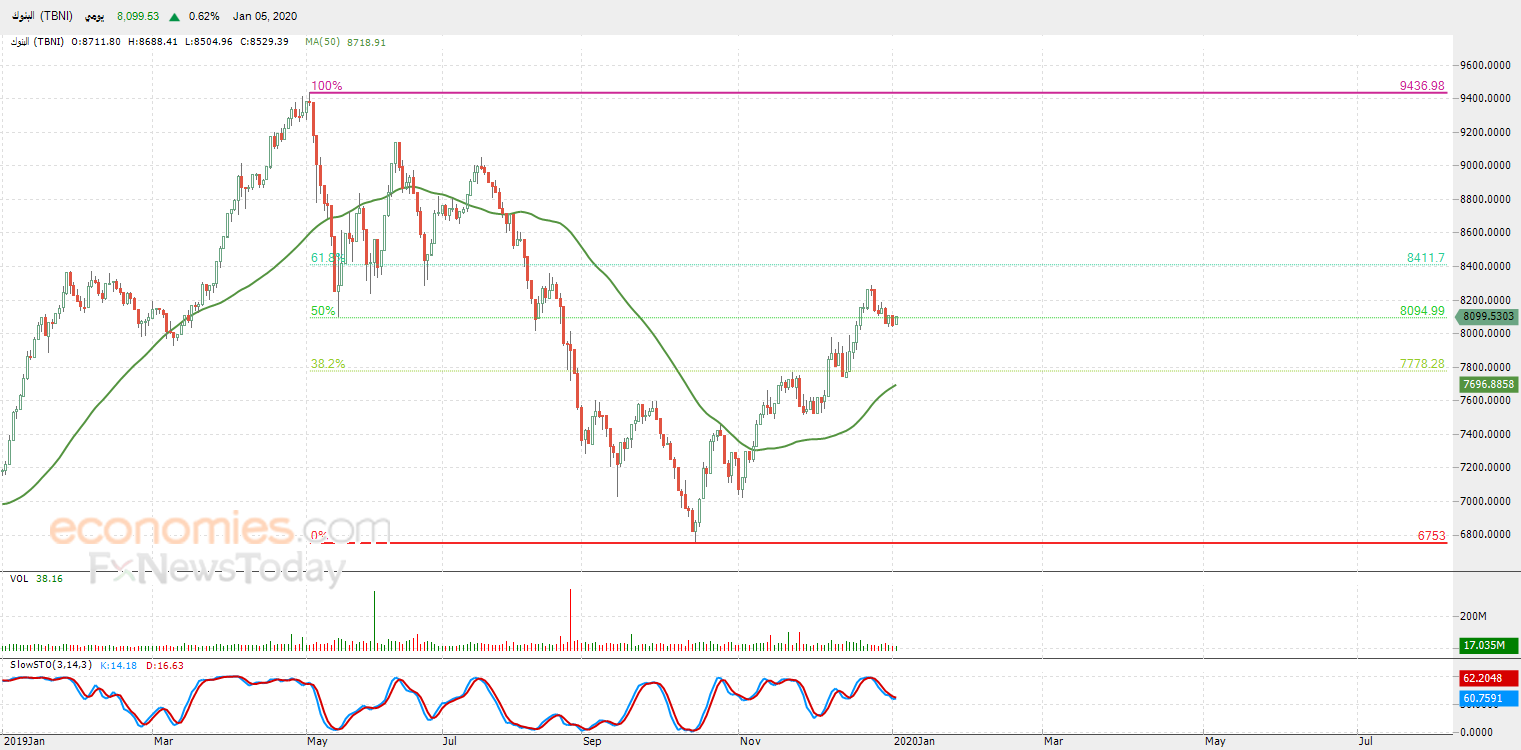Click the 6753 Fibonacci price label
1521x750 pixels.
click(1432, 536)
